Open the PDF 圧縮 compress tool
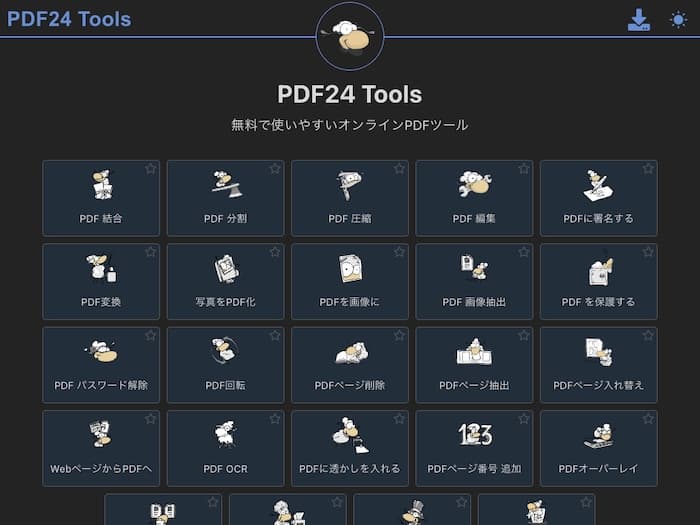The image size is (700, 525). (x=350, y=198)
